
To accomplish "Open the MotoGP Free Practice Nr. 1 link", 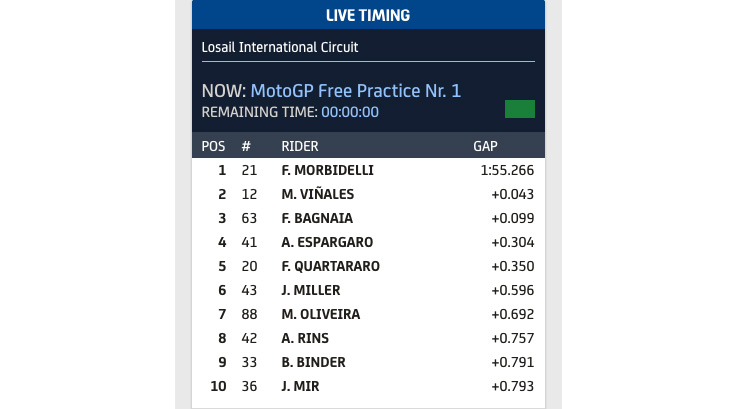I will click(355, 90).
